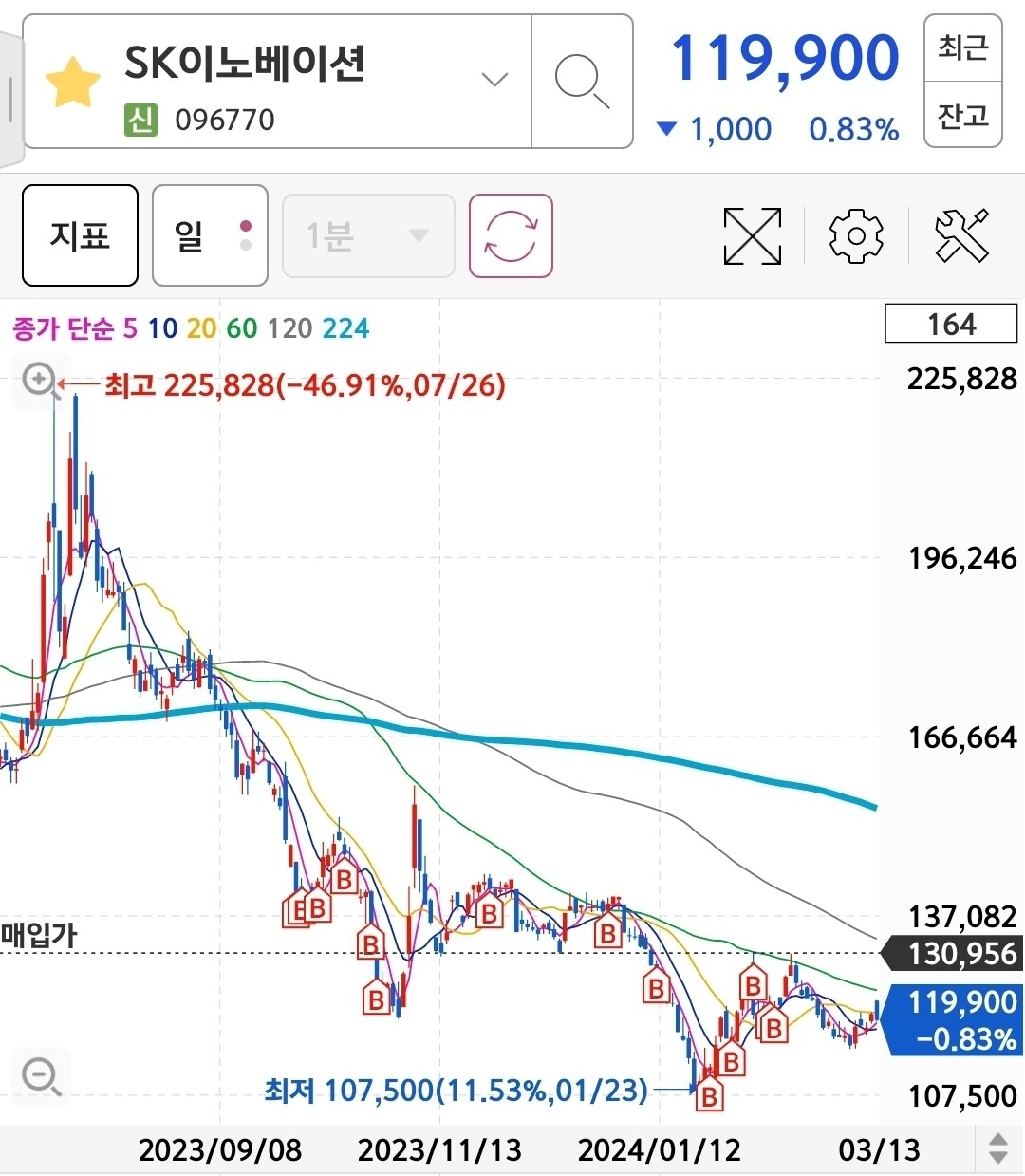Open the 1분 timeframe dropdown
Screen dimensions: 1025x1176
[x=368, y=235]
